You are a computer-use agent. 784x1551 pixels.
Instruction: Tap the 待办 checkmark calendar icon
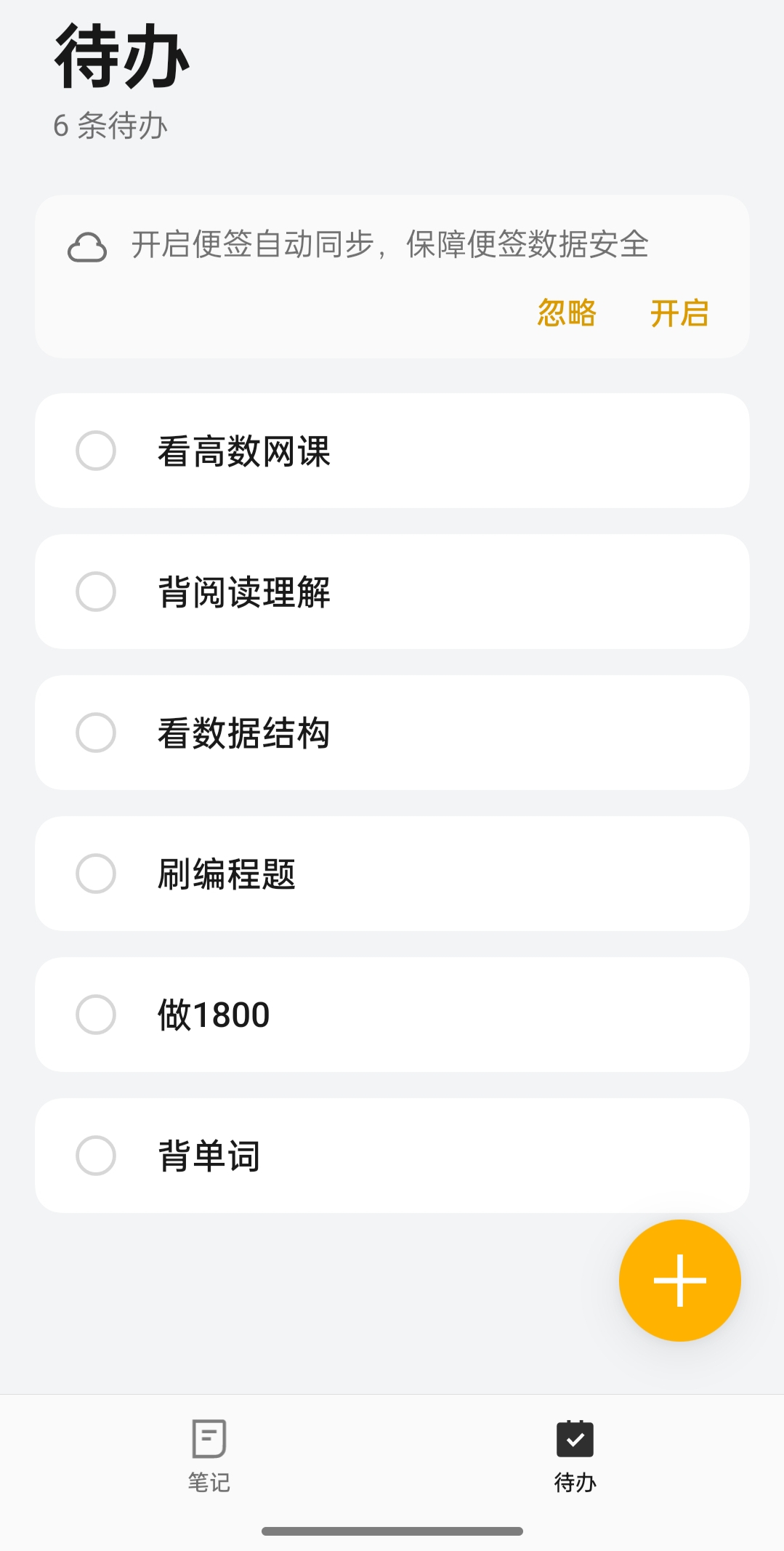tap(575, 1438)
